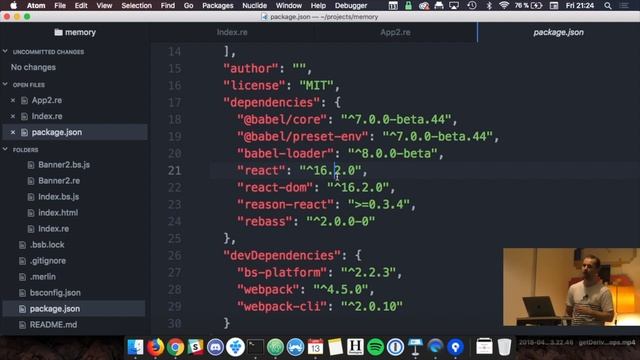Open the Time Machine menu bar icon
Image resolution: width=640 pixels, height=360 pixels.
click(472, 5)
